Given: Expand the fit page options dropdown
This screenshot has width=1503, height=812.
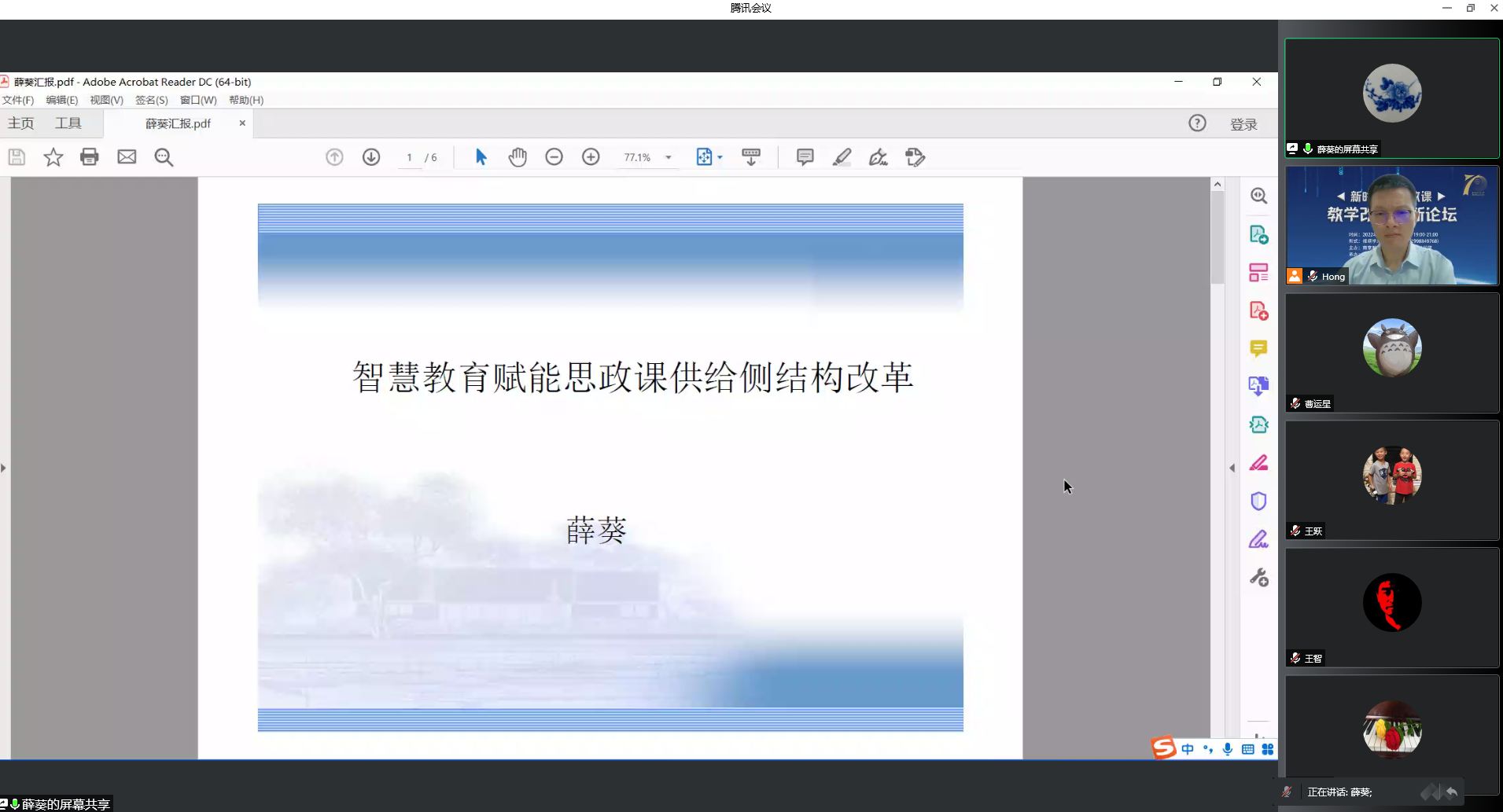Looking at the screenshot, I should [x=720, y=157].
